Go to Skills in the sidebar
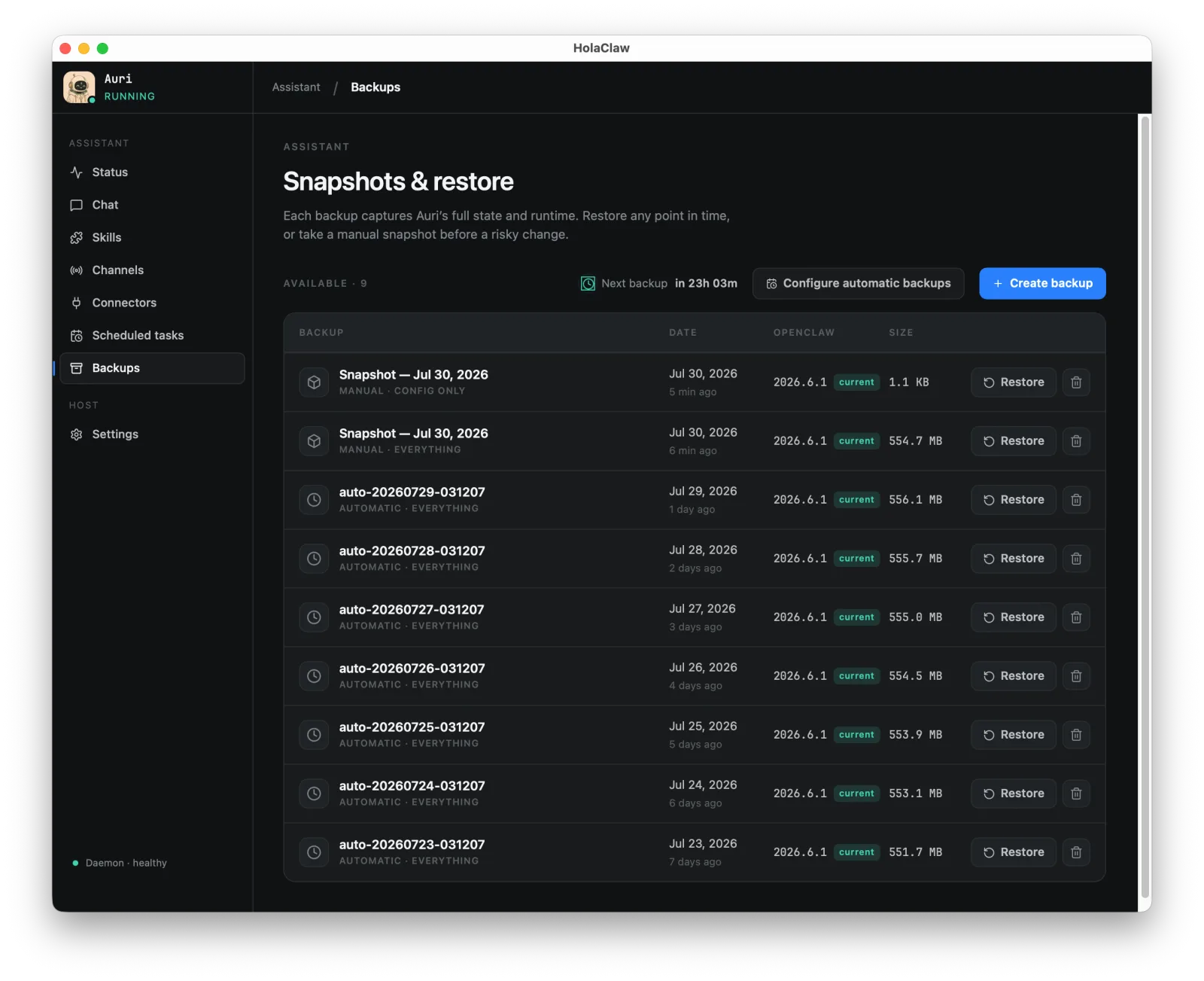 [152, 238]
